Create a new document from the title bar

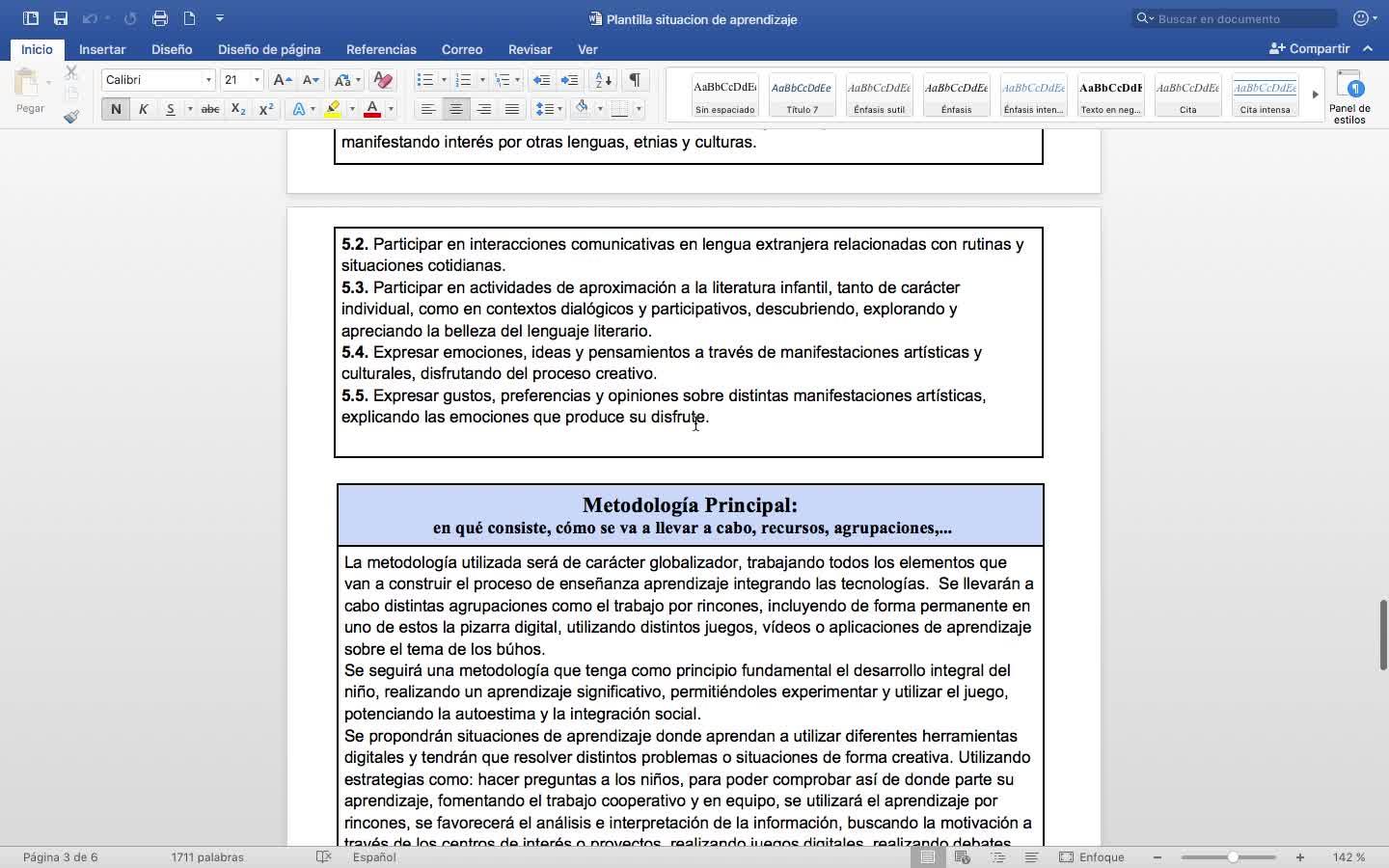click(x=190, y=18)
